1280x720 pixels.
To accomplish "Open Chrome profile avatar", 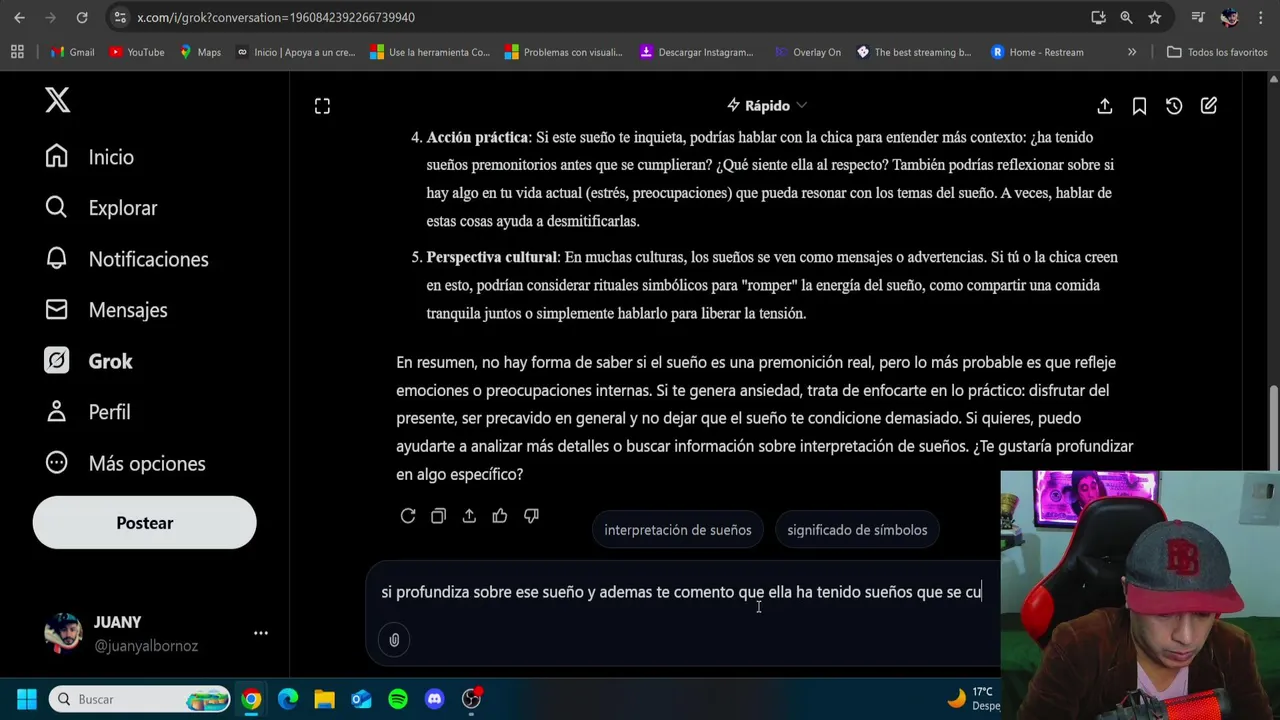I will [1230, 17].
